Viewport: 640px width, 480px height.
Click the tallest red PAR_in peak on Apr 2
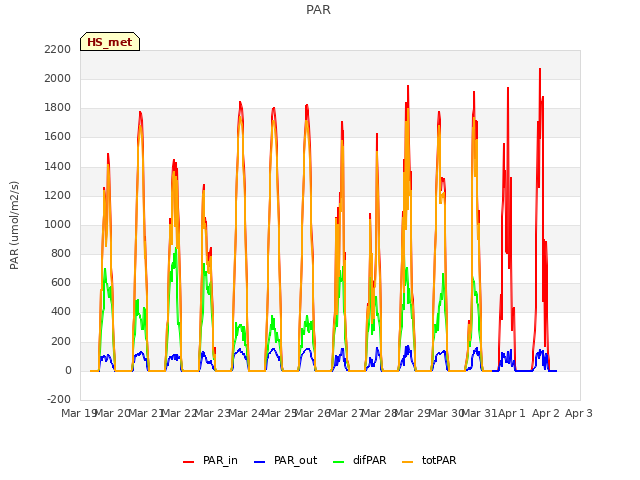540,70
